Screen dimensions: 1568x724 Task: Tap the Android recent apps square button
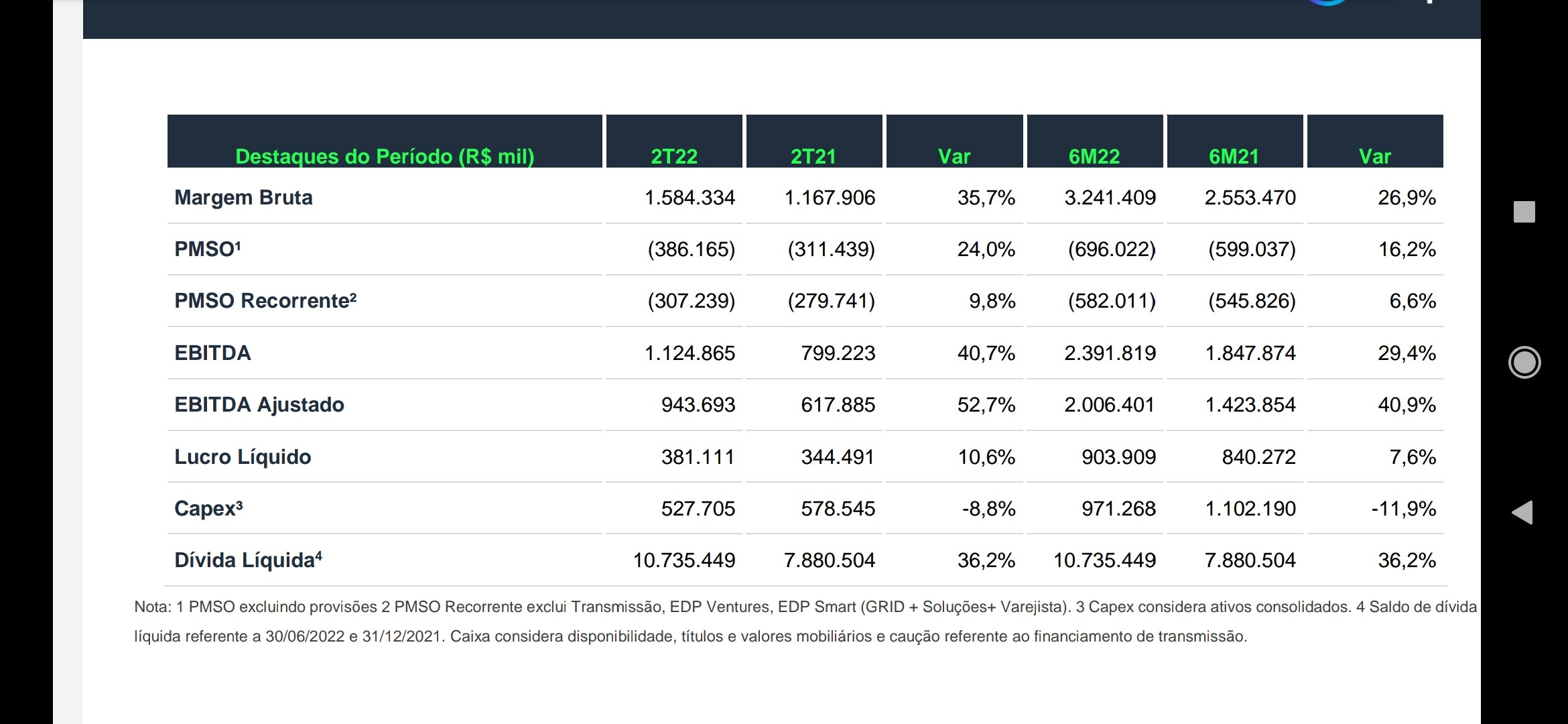(1524, 212)
